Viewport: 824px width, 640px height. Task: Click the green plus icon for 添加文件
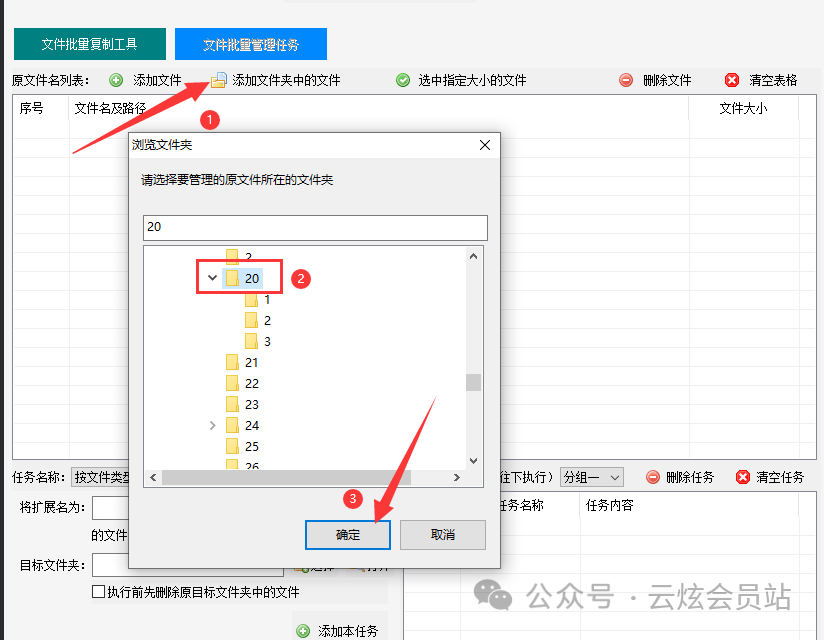point(116,80)
